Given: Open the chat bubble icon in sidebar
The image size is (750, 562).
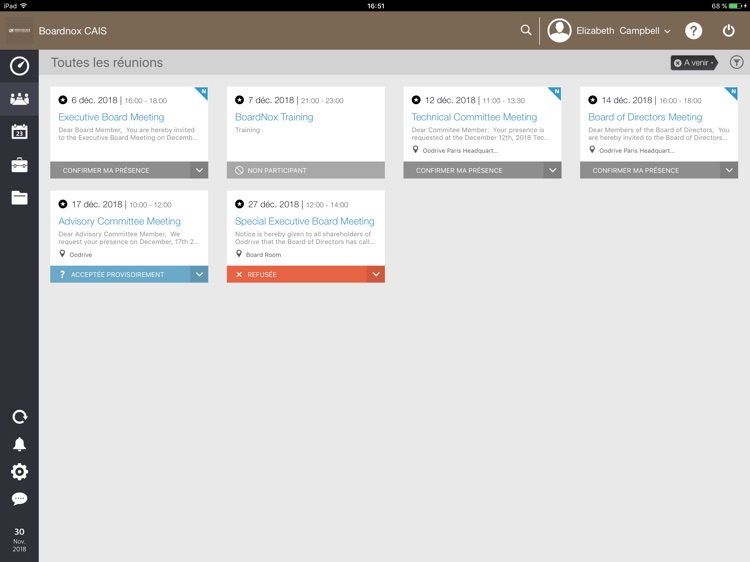Looking at the screenshot, I should 19,499.
